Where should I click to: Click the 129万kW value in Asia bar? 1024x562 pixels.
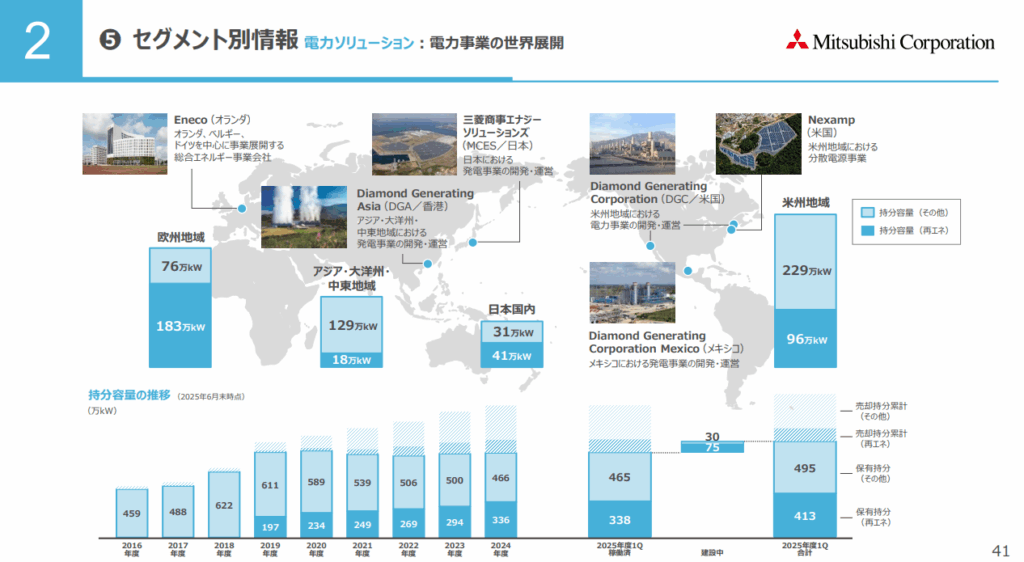[353, 326]
